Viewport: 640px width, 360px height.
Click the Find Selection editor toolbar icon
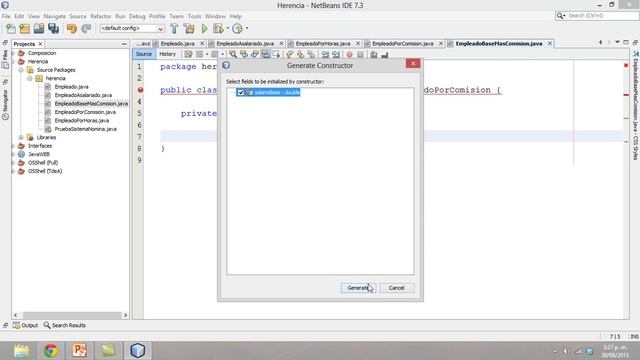click(x=233, y=54)
